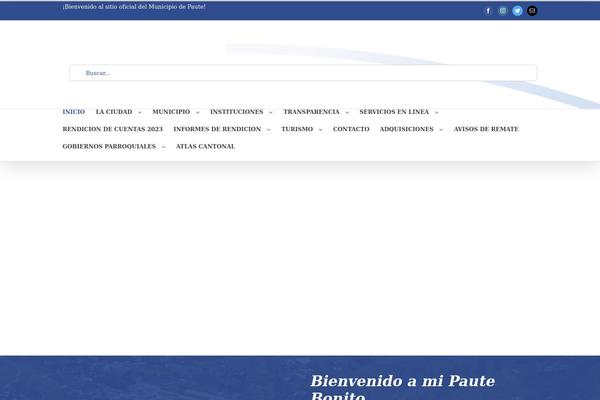The width and height of the screenshot is (600, 400).
Task: Expand the INFORMES DE RENDICION arrow
Action: click(x=268, y=130)
